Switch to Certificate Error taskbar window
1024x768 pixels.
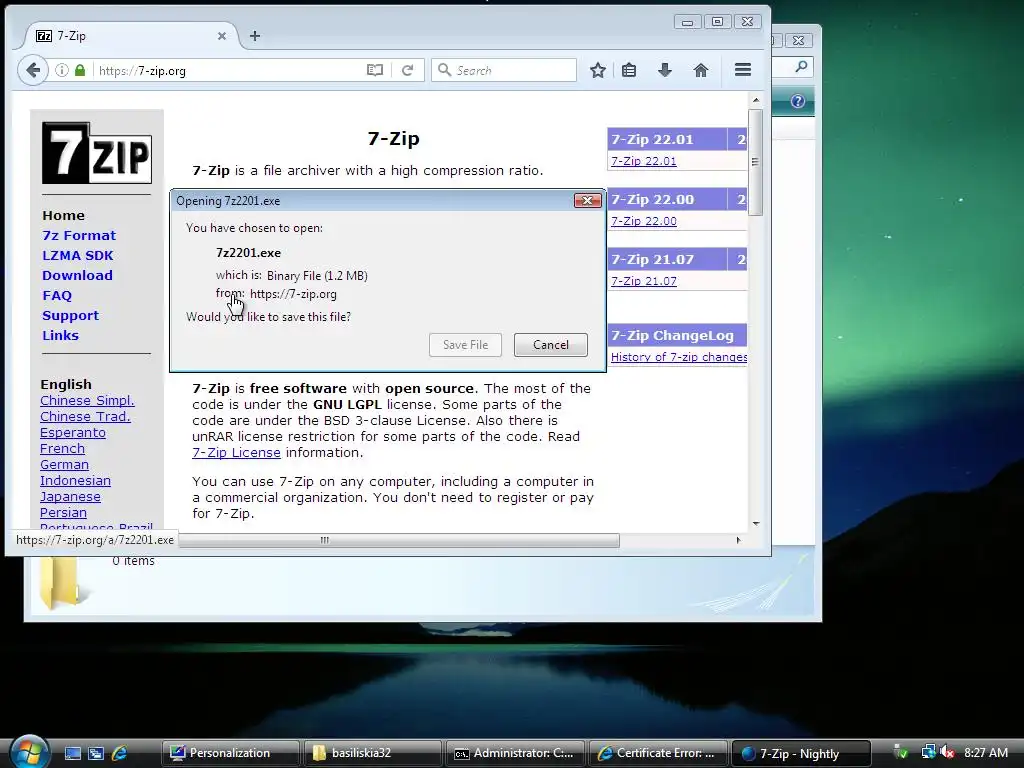point(657,753)
